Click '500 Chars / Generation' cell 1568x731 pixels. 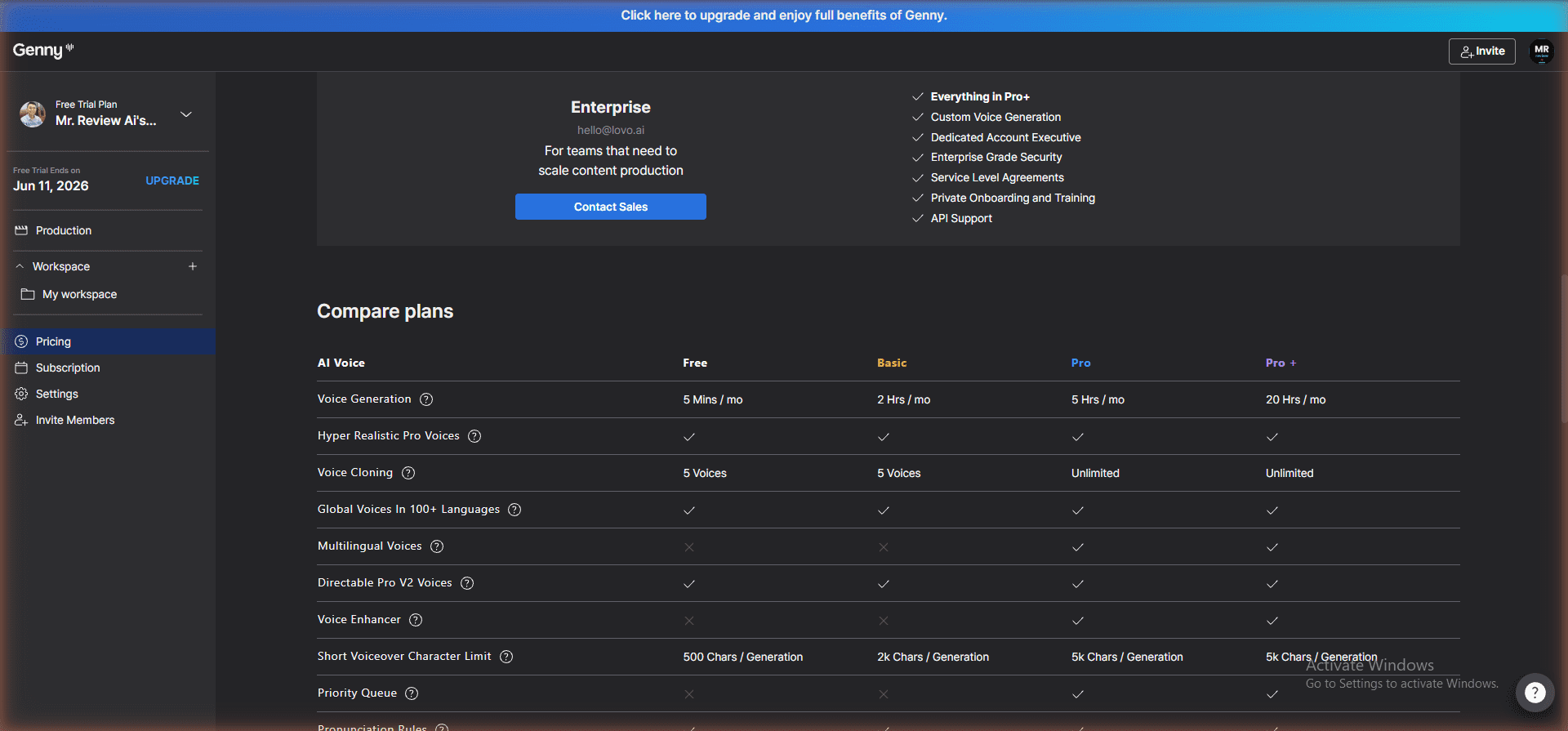pos(742,657)
